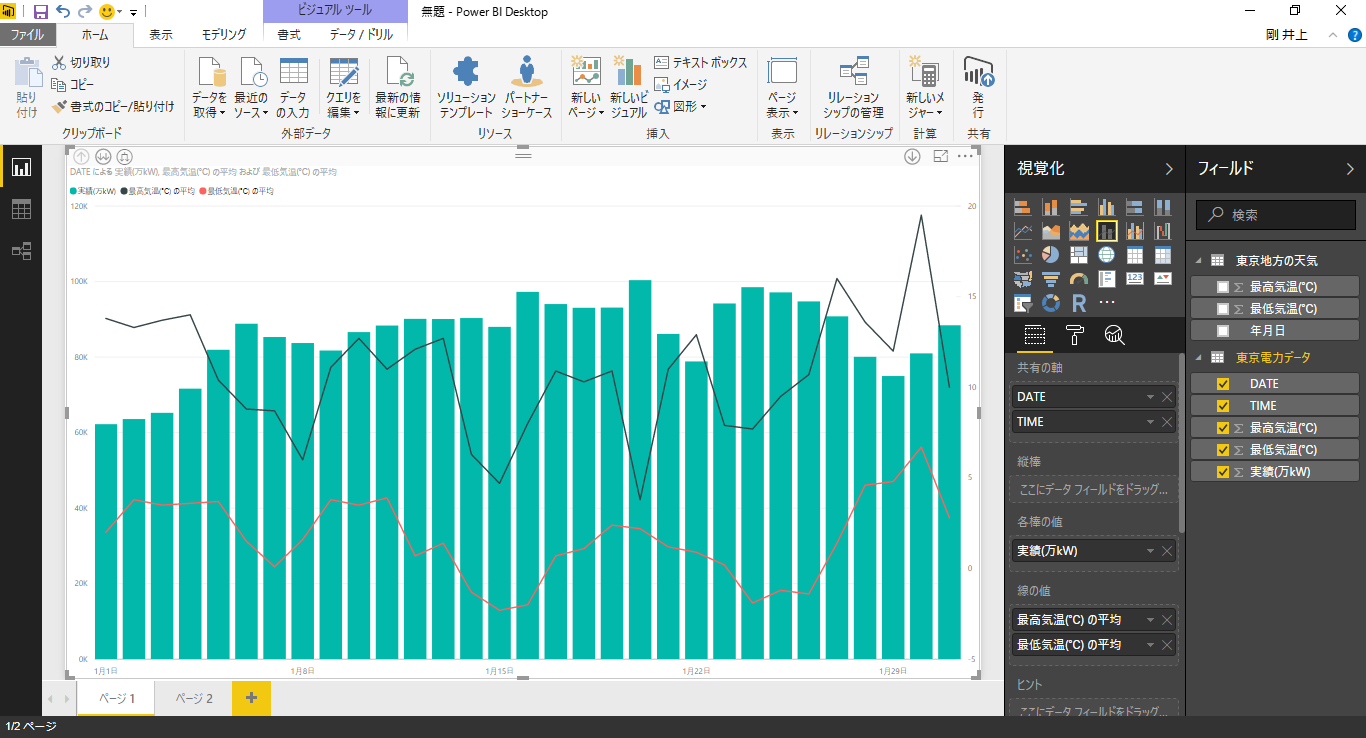Switch to 表示 ribbon tab
The height and width of the screenshot is (738, 1366).
pyautogui.click(x=161, y=35)
